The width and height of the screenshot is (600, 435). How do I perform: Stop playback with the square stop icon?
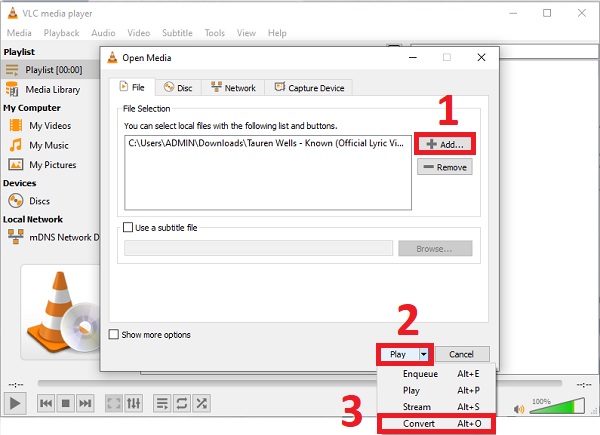65,403
